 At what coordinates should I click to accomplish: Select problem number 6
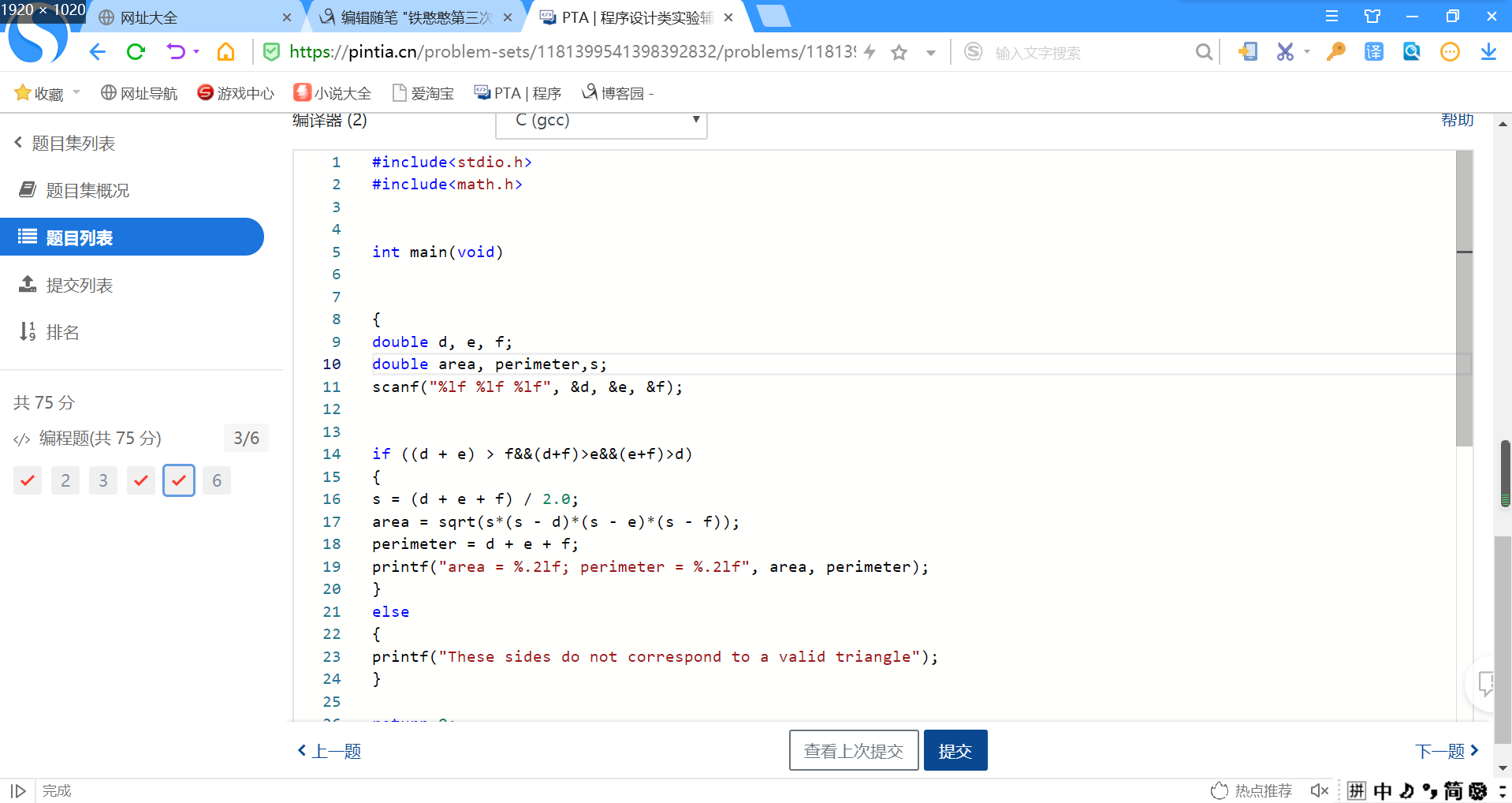click(x=217, y=480)
